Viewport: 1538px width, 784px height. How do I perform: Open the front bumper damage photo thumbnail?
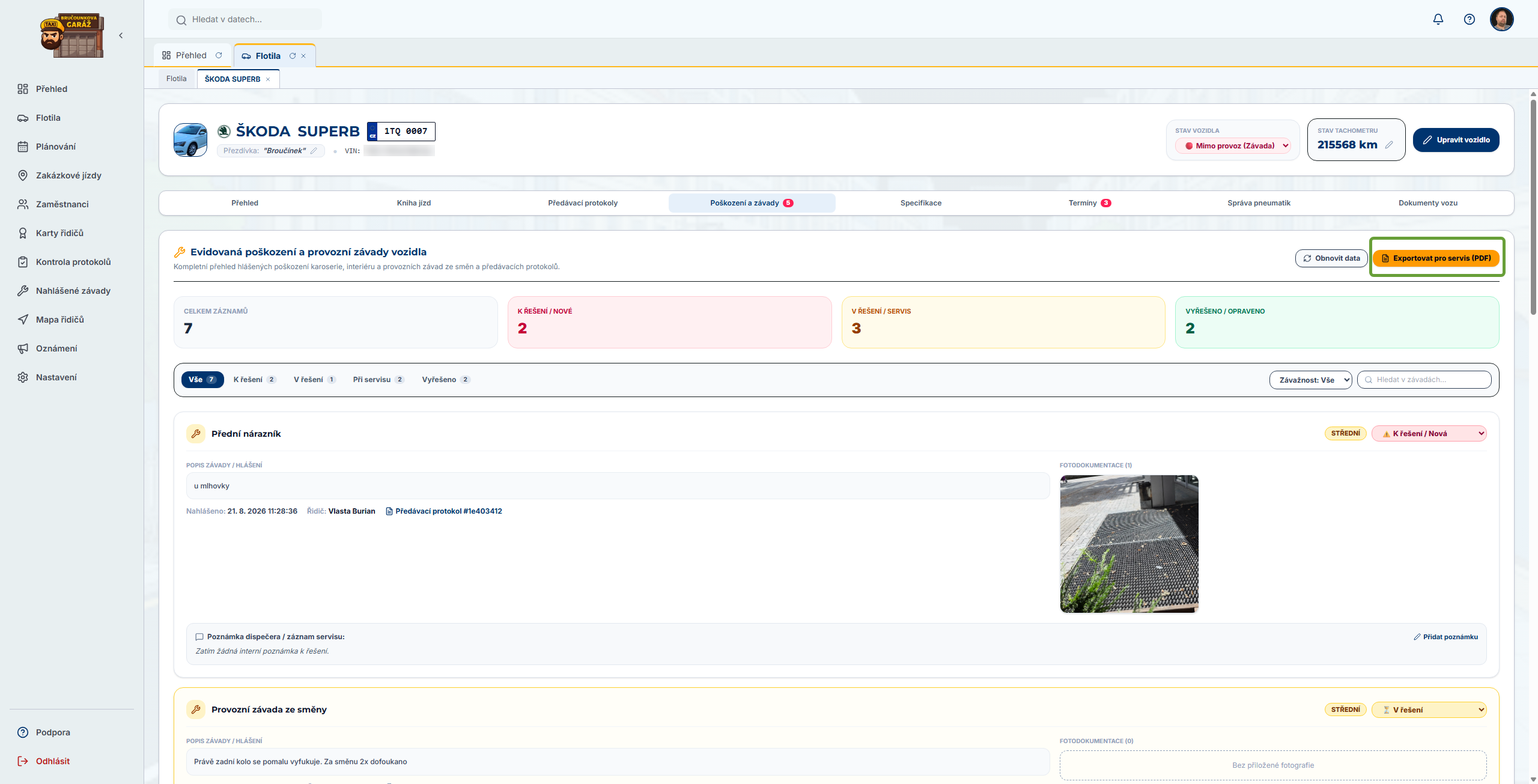(x=1129, y=544)
